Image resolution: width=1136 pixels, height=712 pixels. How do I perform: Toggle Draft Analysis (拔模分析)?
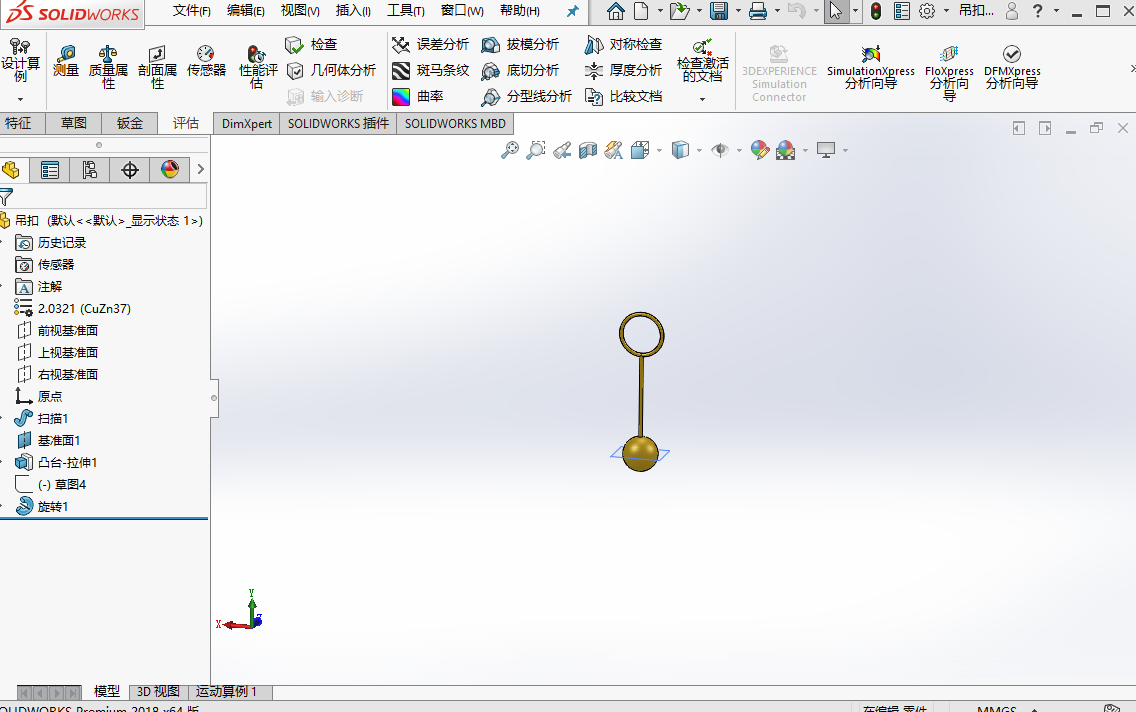point(520,45)
